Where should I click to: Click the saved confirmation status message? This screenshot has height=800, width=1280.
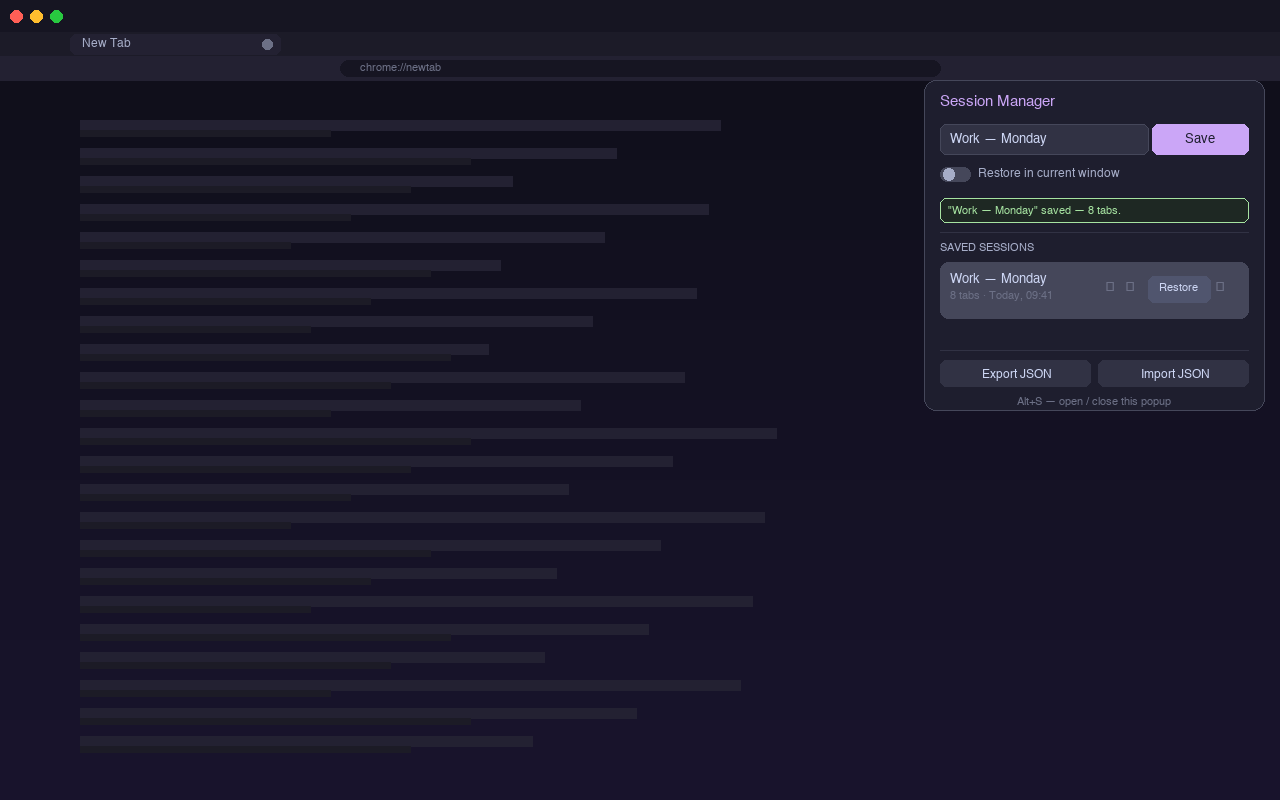1094,210
